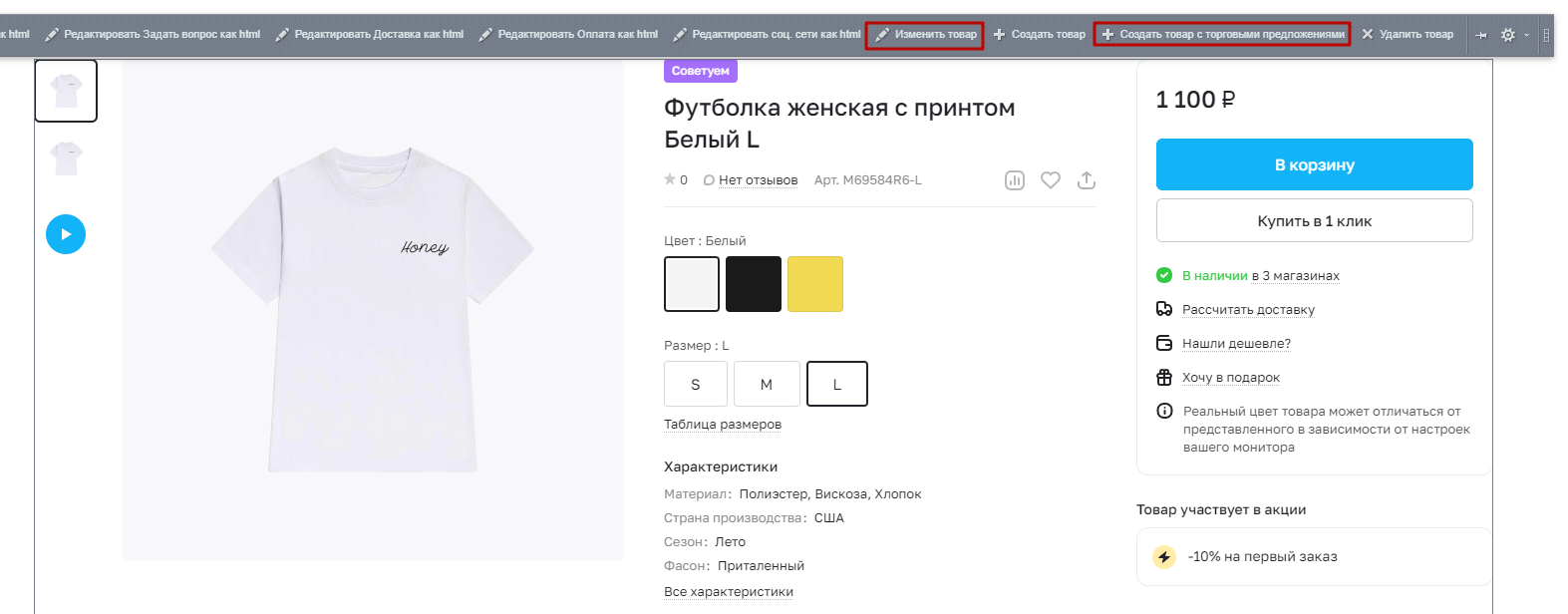Screen dimensions: 1568x614
Task: Click the share icon
Action: (x=1087, y=180)
